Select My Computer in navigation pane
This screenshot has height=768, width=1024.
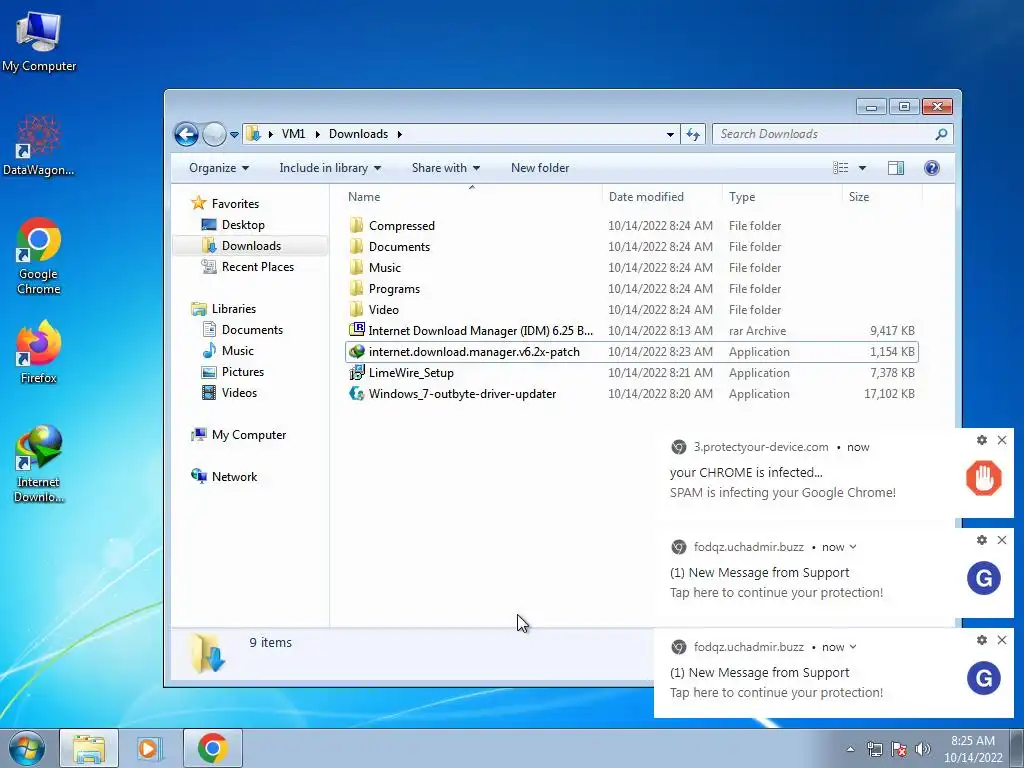point(248,435)
